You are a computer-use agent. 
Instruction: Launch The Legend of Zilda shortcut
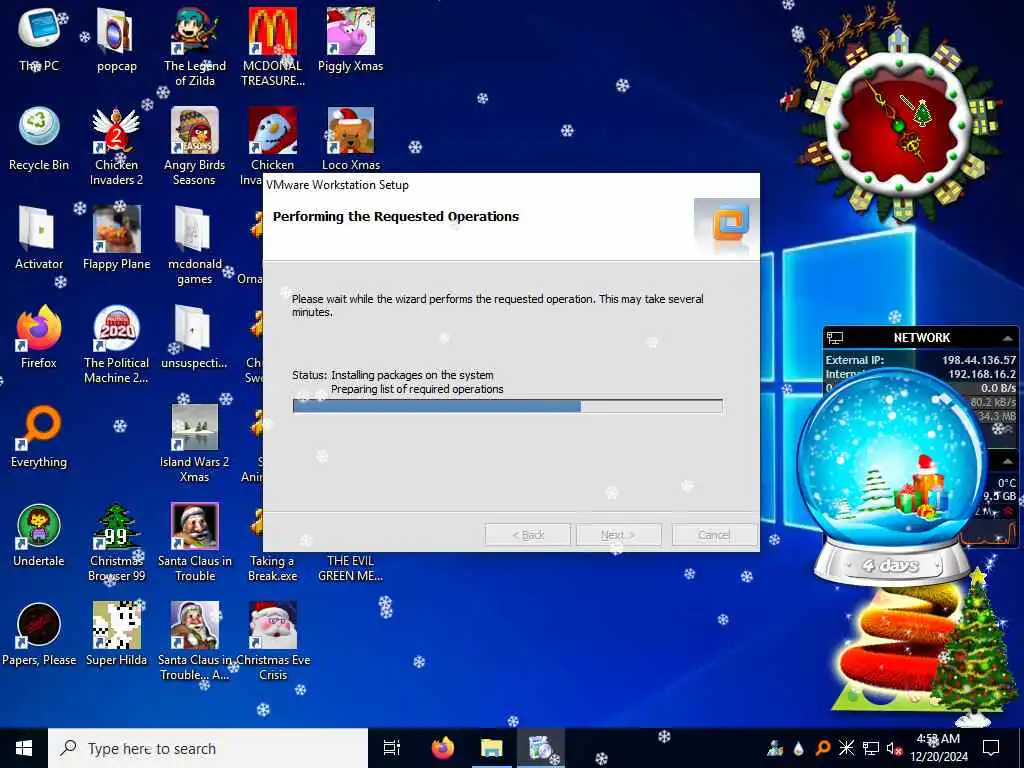click(x=195, y=46)
